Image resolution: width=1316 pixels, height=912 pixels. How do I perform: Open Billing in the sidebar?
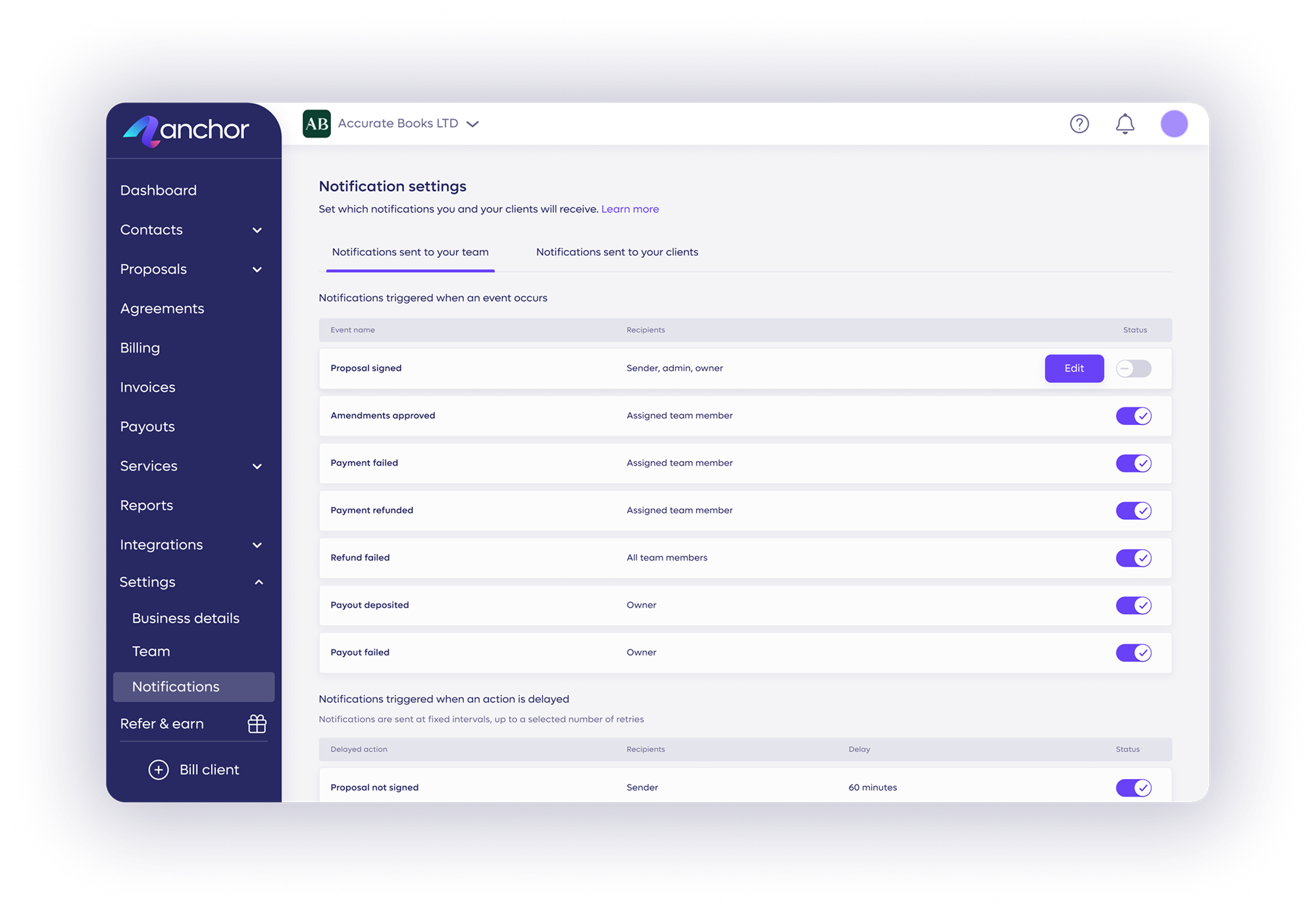140,348
